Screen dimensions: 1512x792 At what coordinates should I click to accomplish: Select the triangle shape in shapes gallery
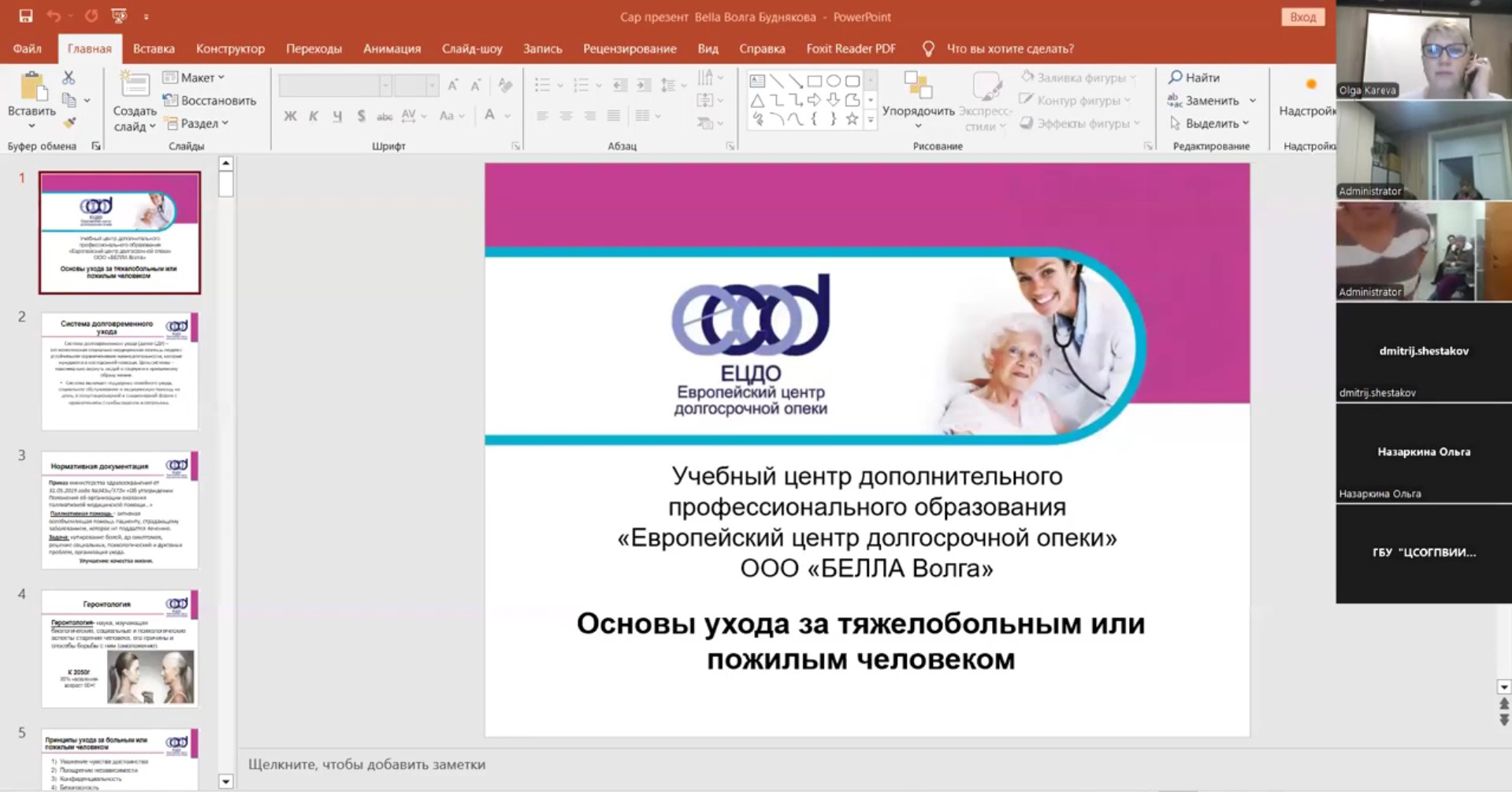(x=757, y=100)
